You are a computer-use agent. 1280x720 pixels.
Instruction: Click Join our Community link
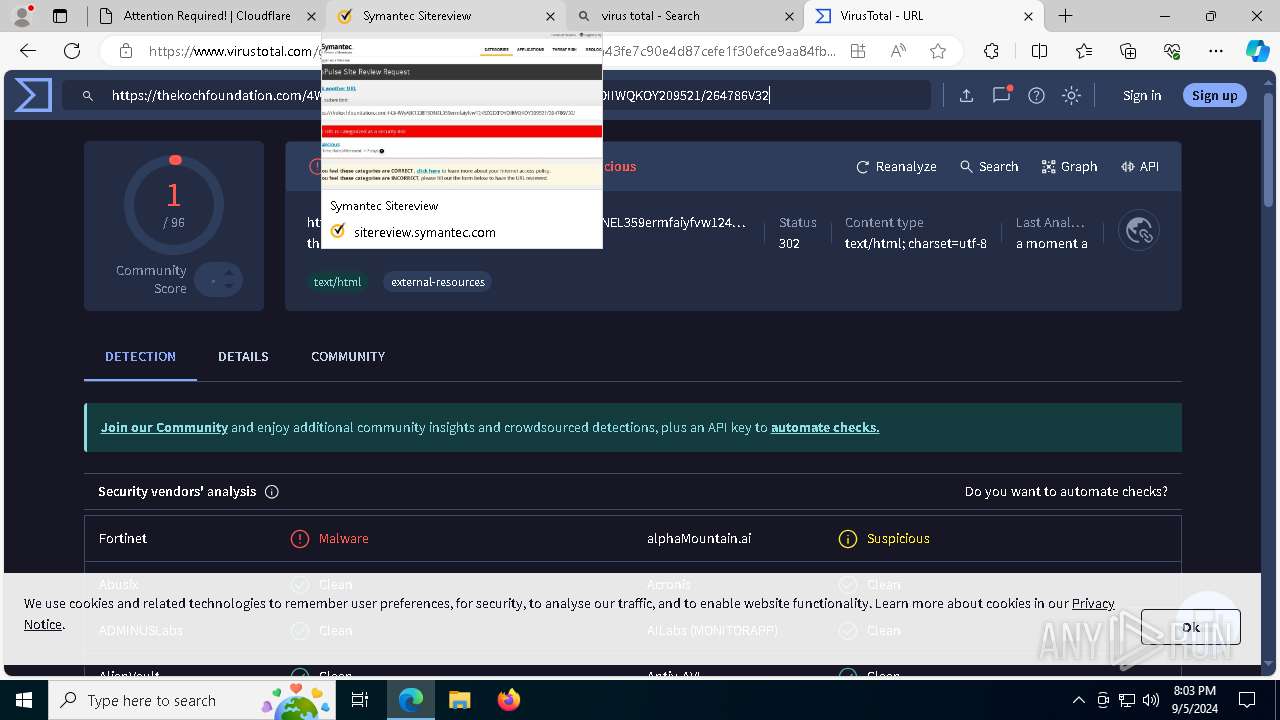coord(164,427)
